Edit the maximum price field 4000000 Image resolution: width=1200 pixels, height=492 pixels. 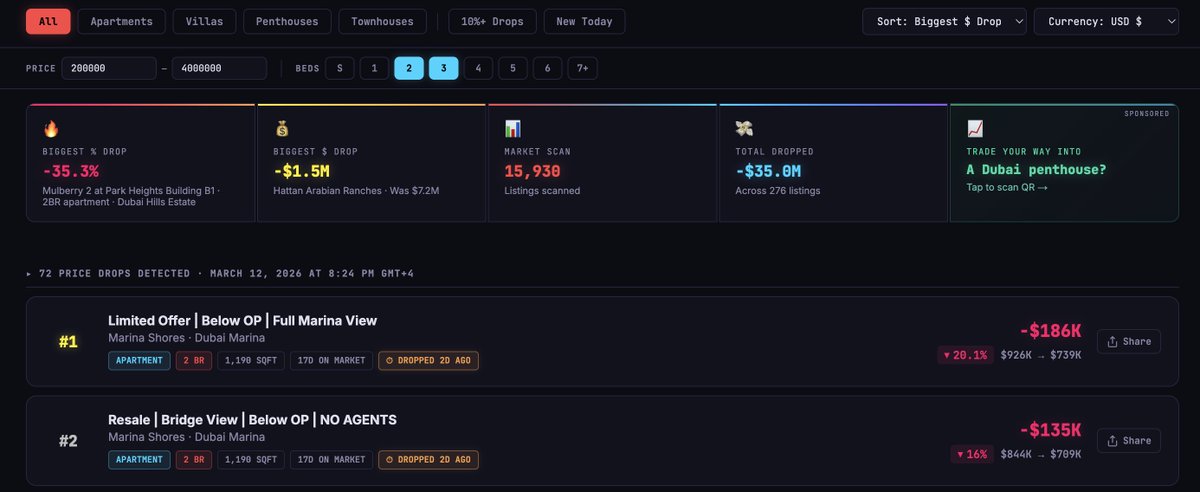219,68
